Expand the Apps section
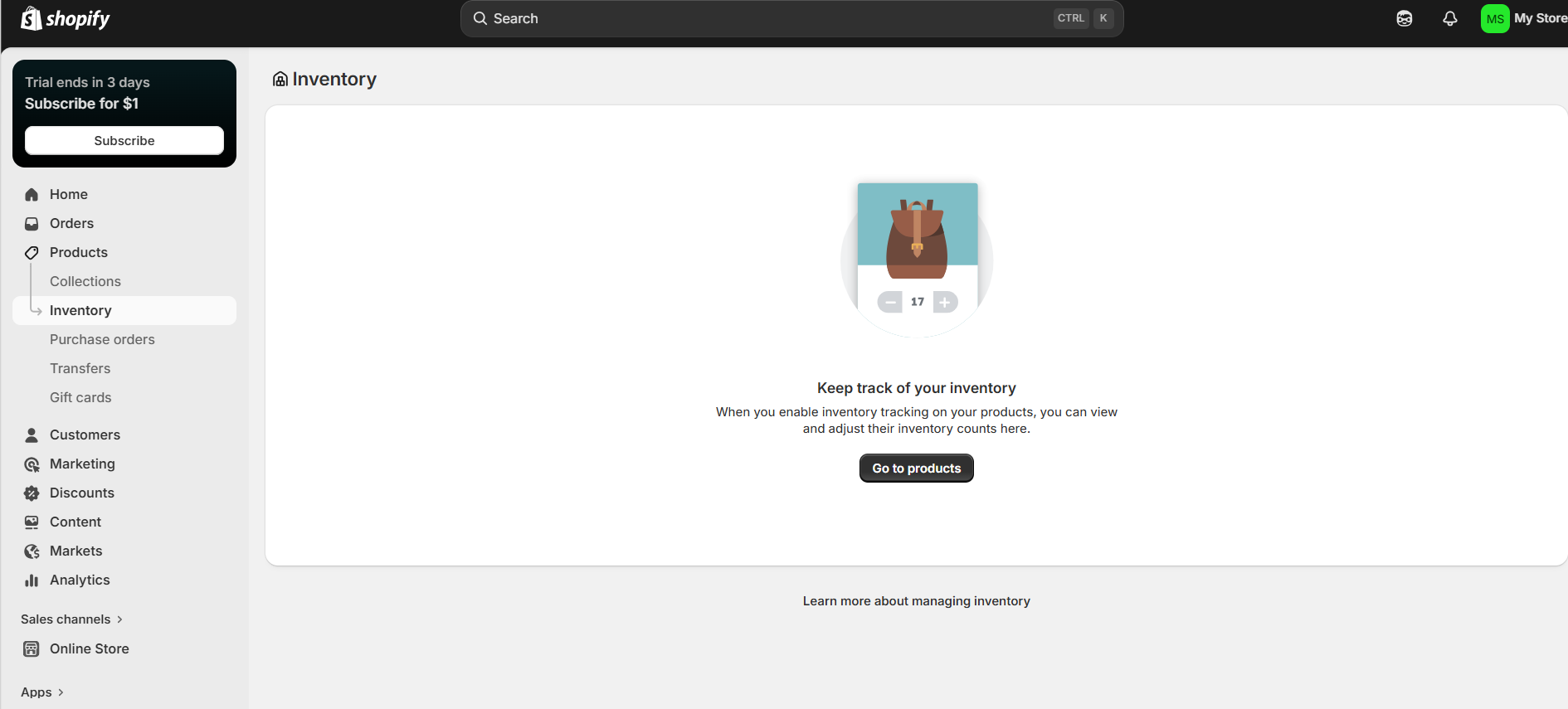Image resolution: width=1568 pixels, height=709 pixels. 42,692
